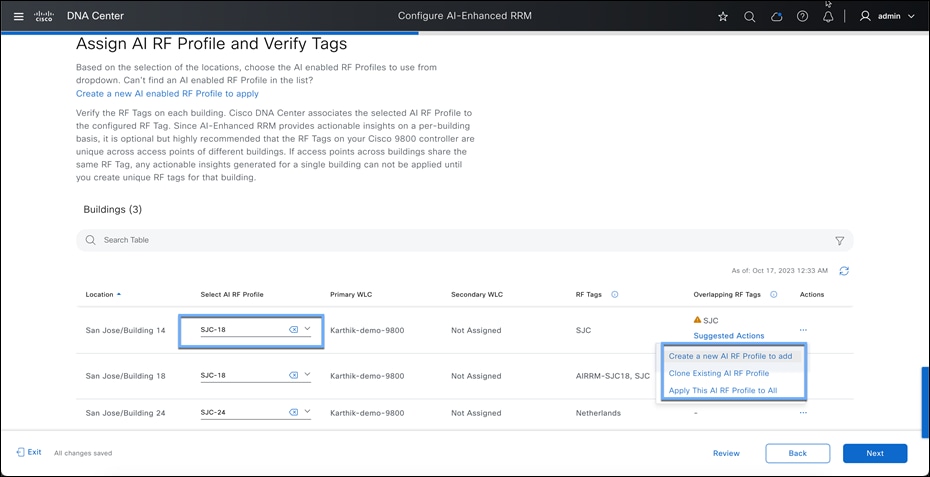Click the 'San Jose/Building 14' location cell
930x477 pixels.
[x=125, y=330]
